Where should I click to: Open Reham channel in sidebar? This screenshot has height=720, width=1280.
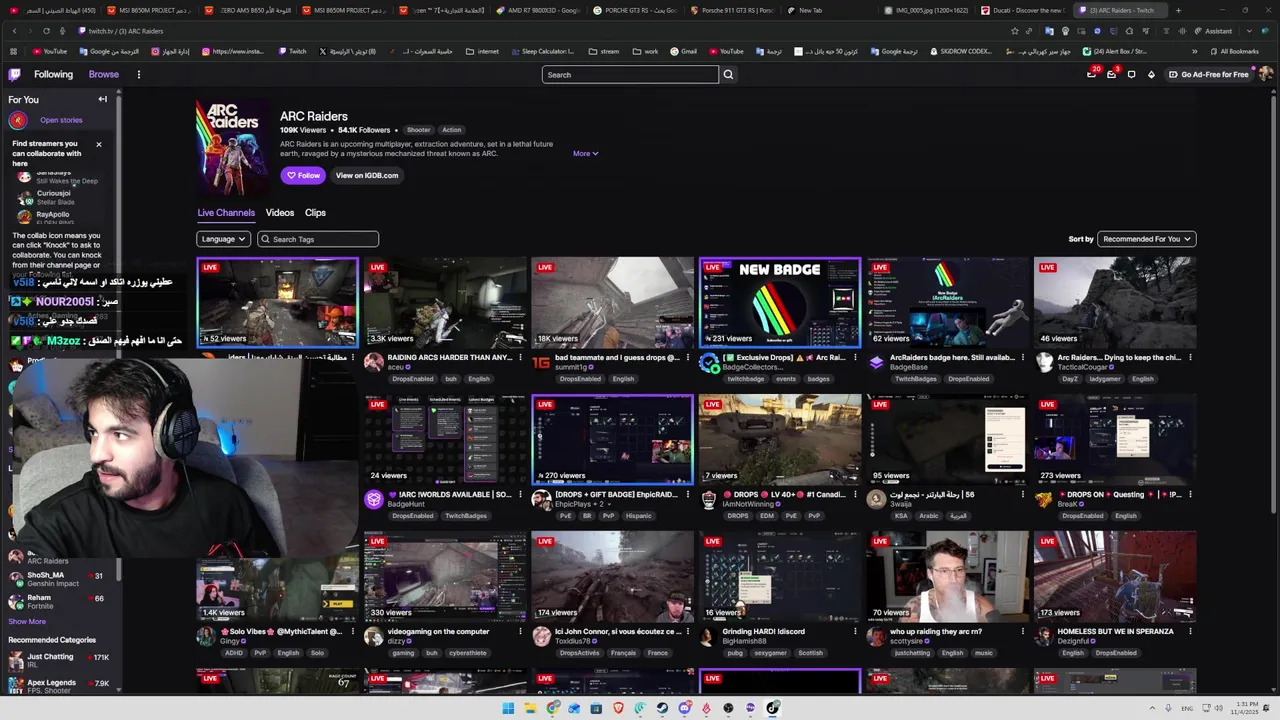point(58,602)
